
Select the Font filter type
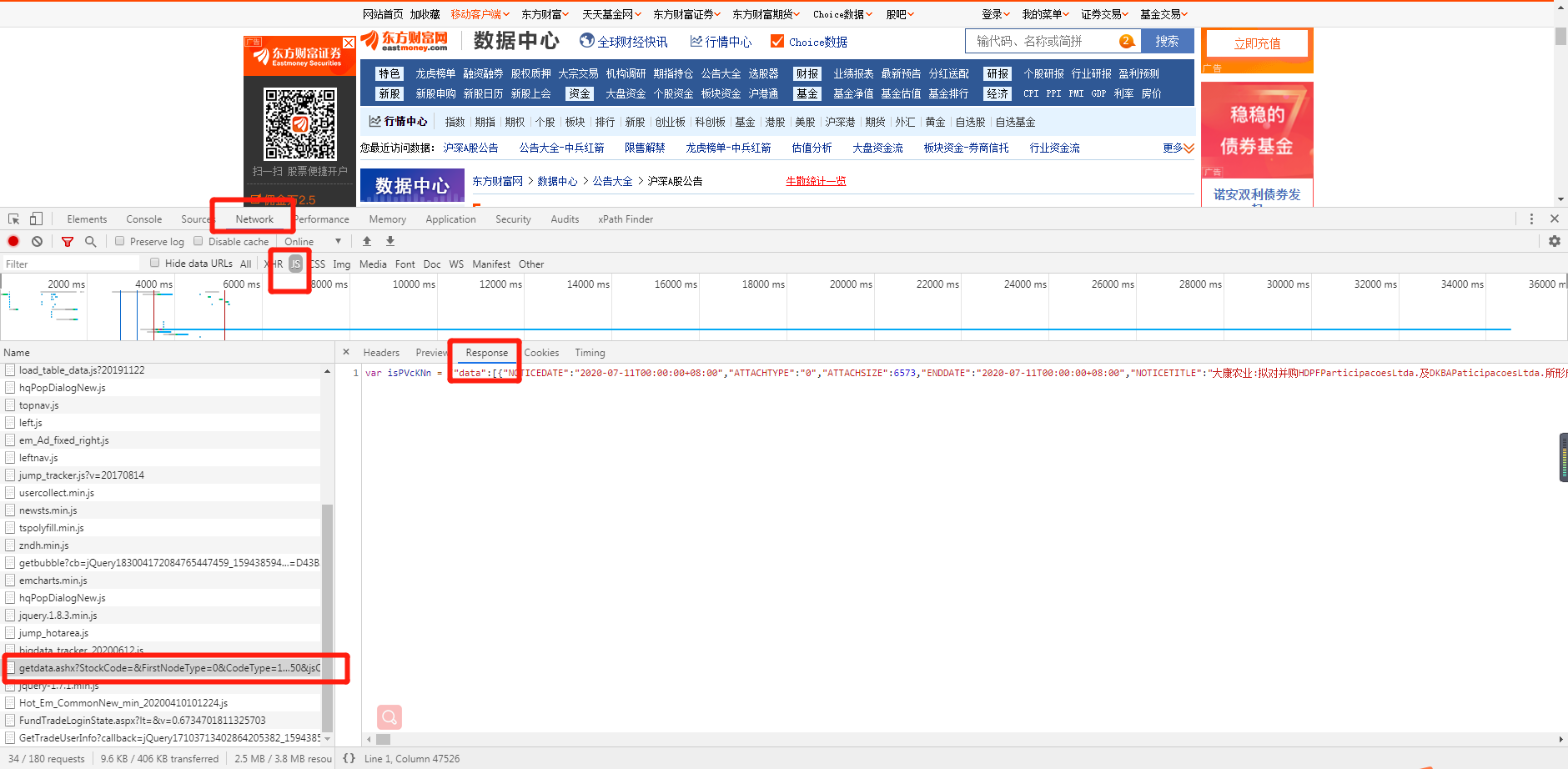(405, 264)
